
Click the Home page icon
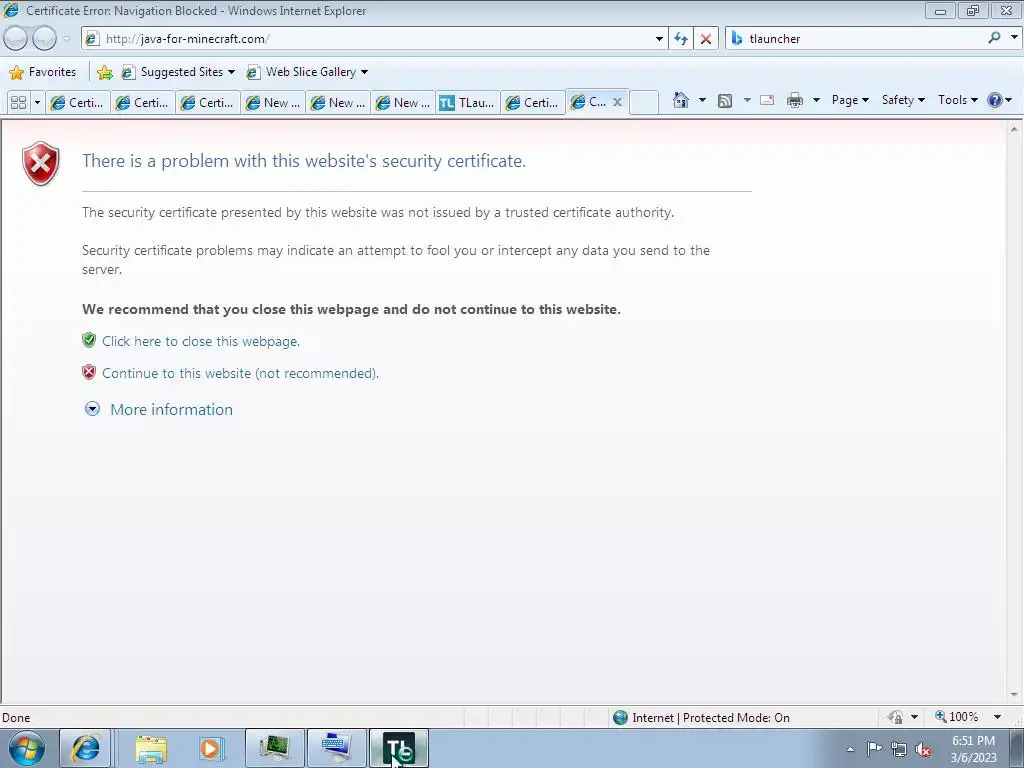coord(680,100)
